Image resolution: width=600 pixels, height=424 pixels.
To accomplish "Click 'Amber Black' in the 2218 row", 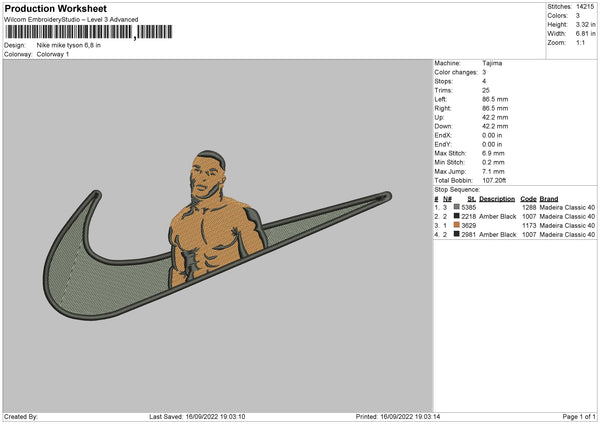I will pos(497,217).
